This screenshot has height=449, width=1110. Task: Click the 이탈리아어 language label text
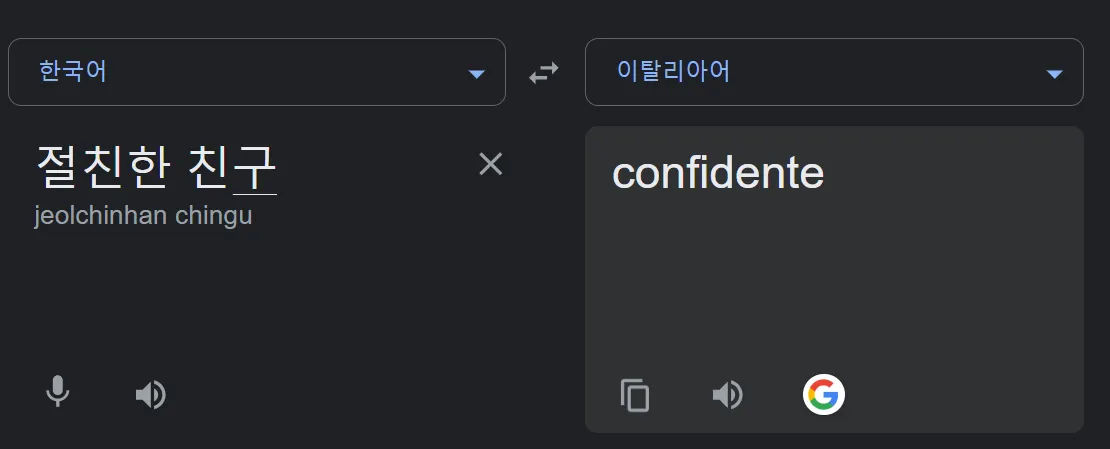[x=673, y=72]
